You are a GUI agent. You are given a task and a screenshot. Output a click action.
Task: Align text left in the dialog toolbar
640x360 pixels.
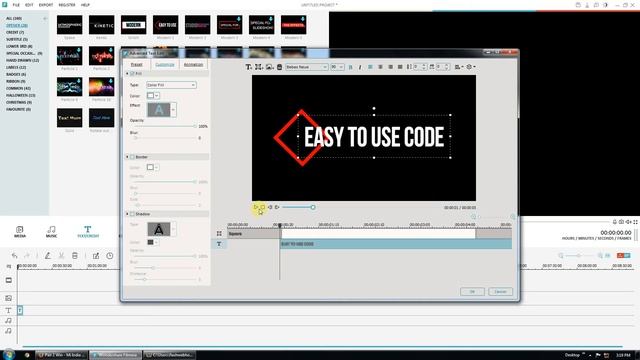point(370,67)
